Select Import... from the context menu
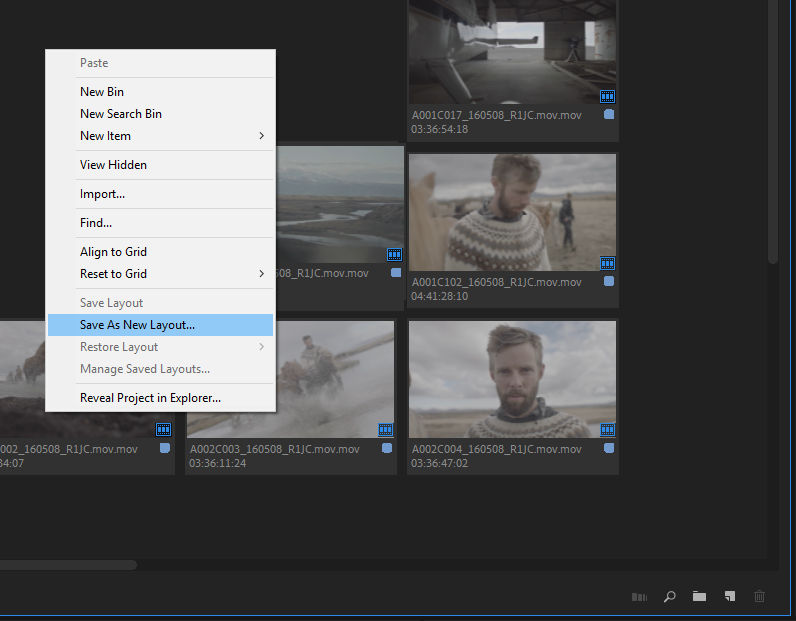Screen dimensions: 796x621 [160, 194]
